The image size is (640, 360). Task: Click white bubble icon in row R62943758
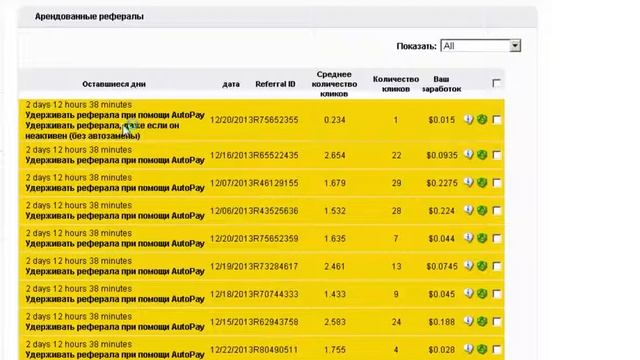tap(469, 321)
